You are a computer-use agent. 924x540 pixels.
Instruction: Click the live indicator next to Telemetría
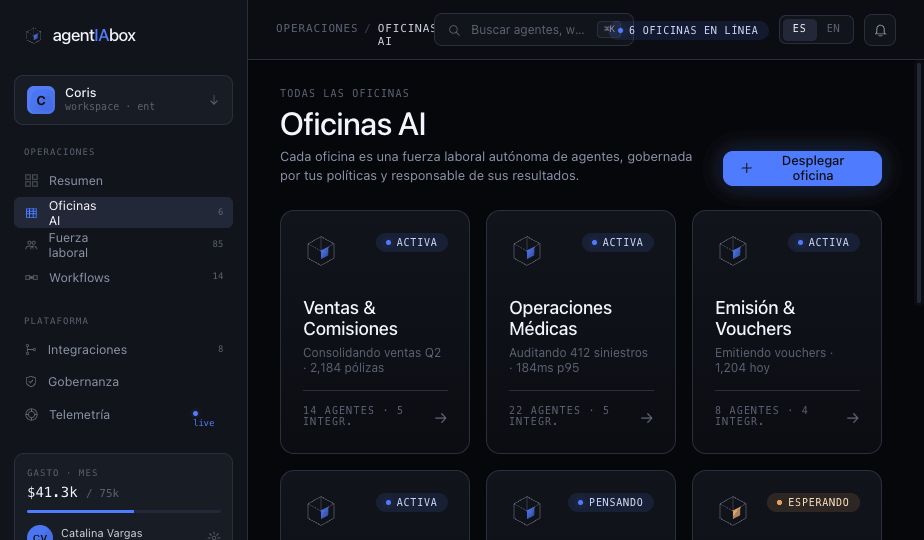click(203, 418)
